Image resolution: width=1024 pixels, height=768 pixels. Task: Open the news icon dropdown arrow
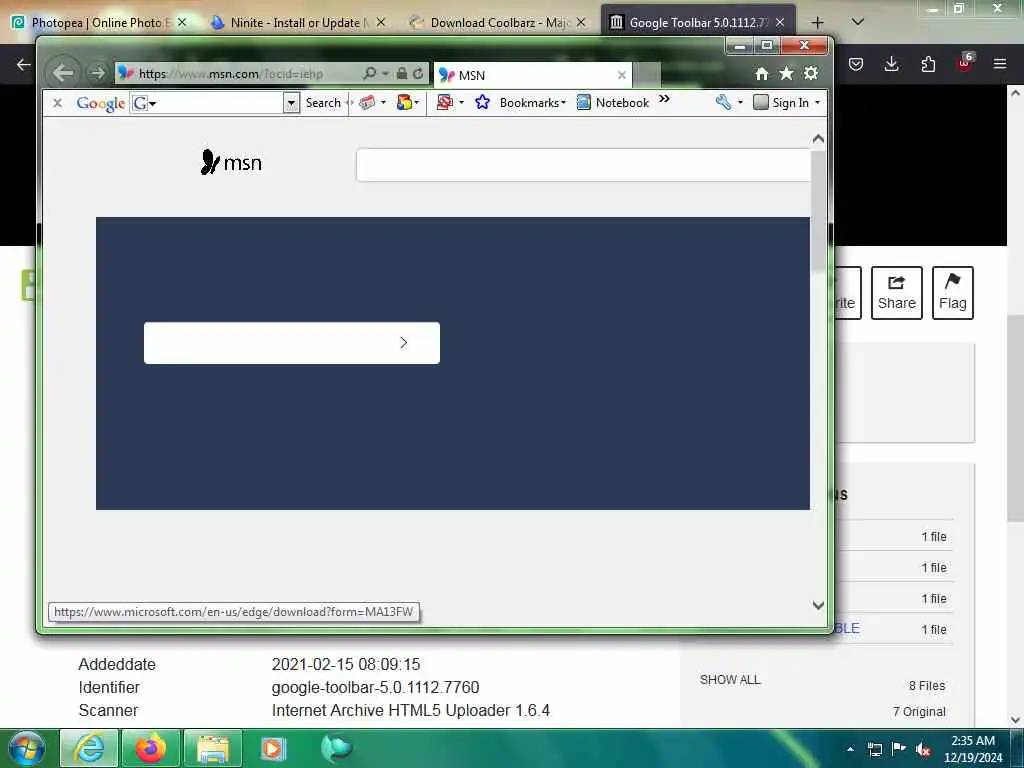click(383, 103)
